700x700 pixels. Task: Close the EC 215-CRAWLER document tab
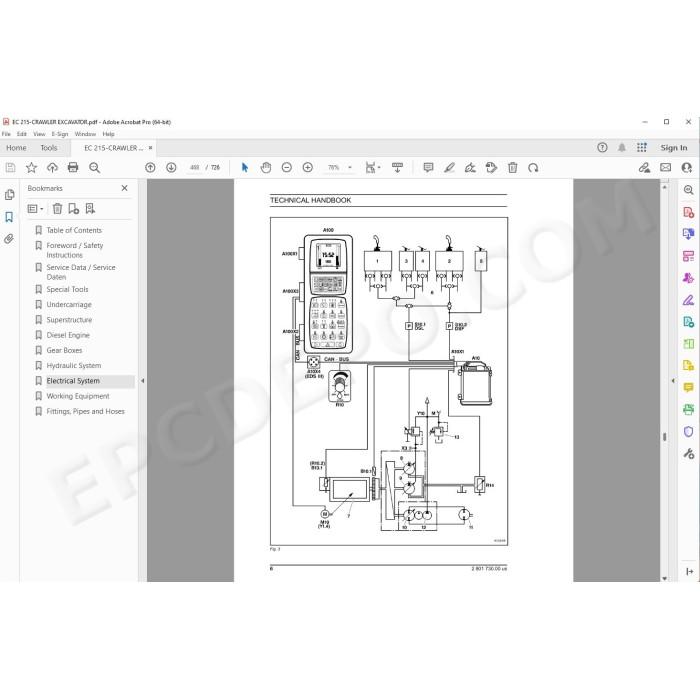click(150, 148)
